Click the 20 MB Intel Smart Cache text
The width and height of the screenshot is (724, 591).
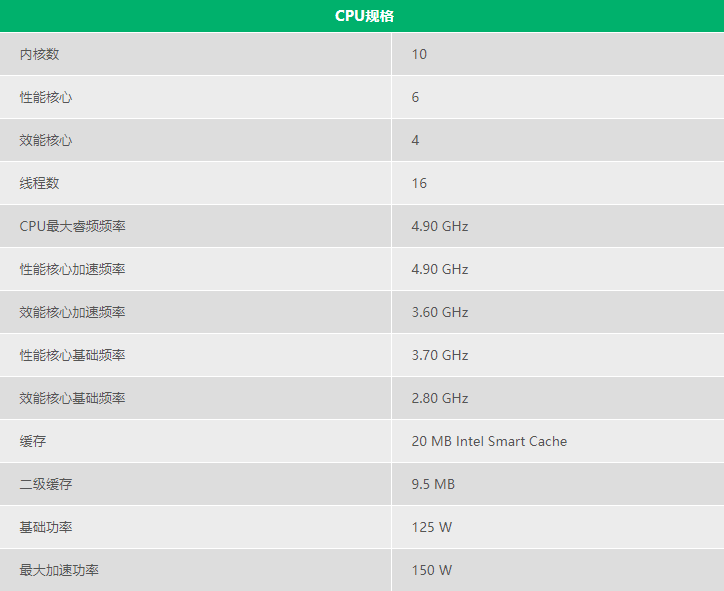tap(489, 441)
